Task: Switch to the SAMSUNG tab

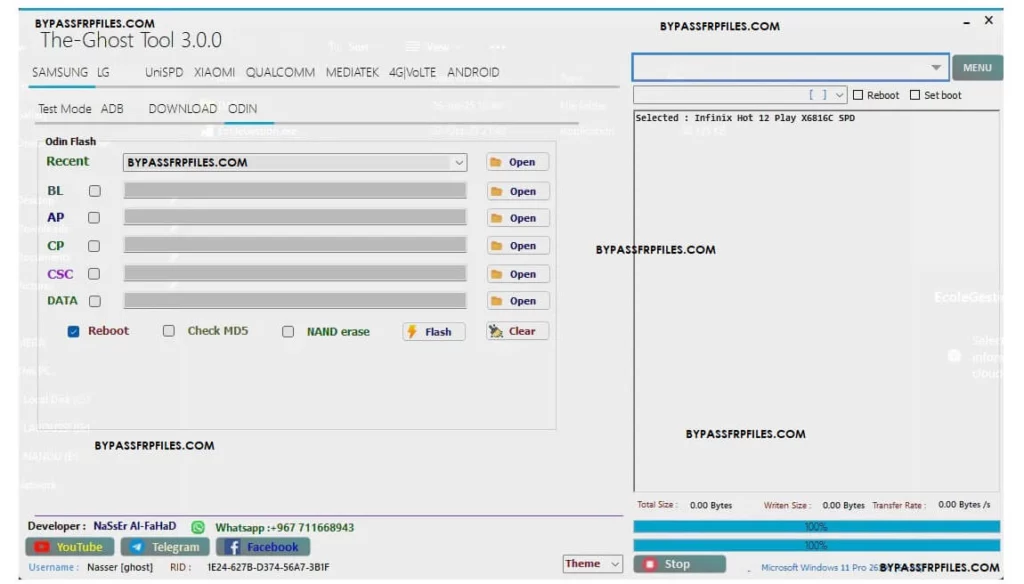Action: tap(60, 73)
